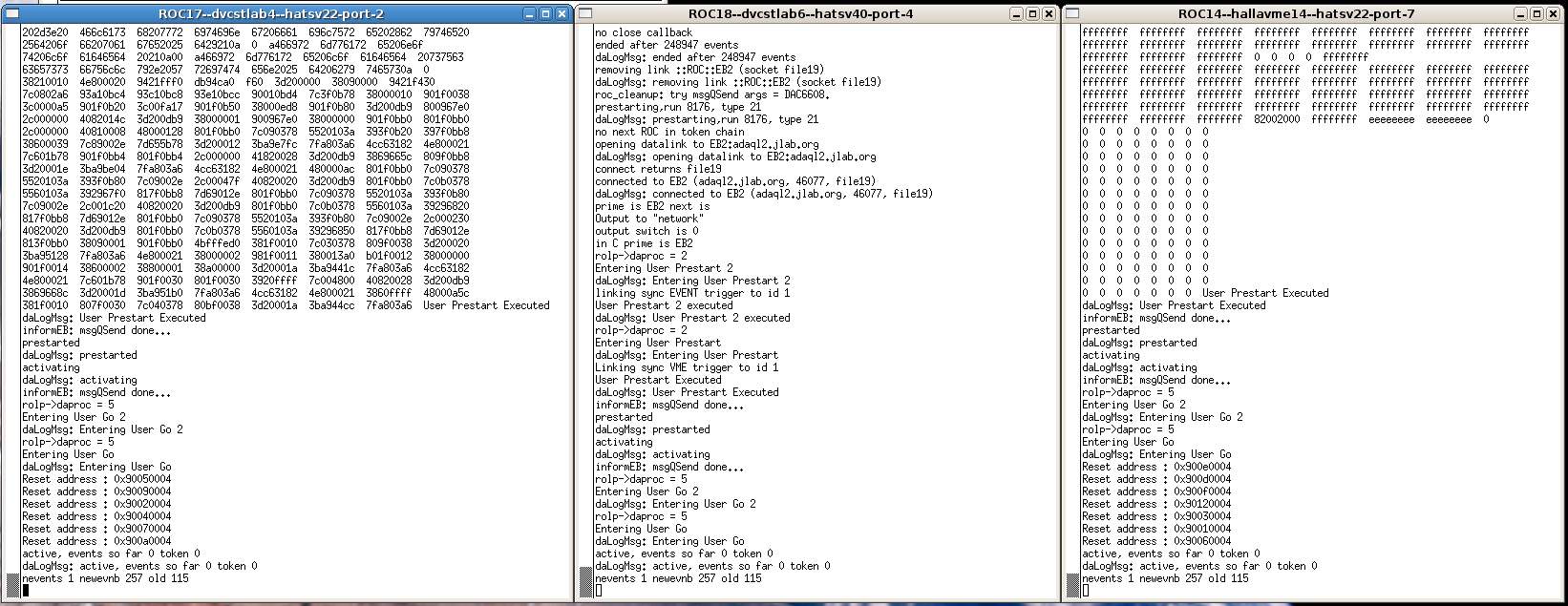Screen dimensions: 1568x606
Task: Click 'Output to "network"' line in ROC18
Action: pos(649,219)
